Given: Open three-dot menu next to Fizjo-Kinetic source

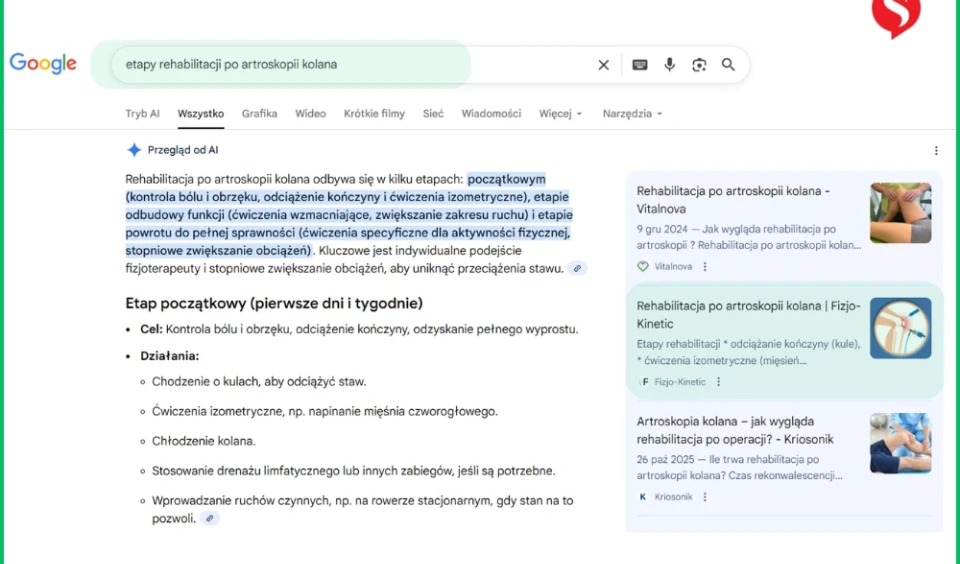Looking at the screenshot, I should pos(719,382).
